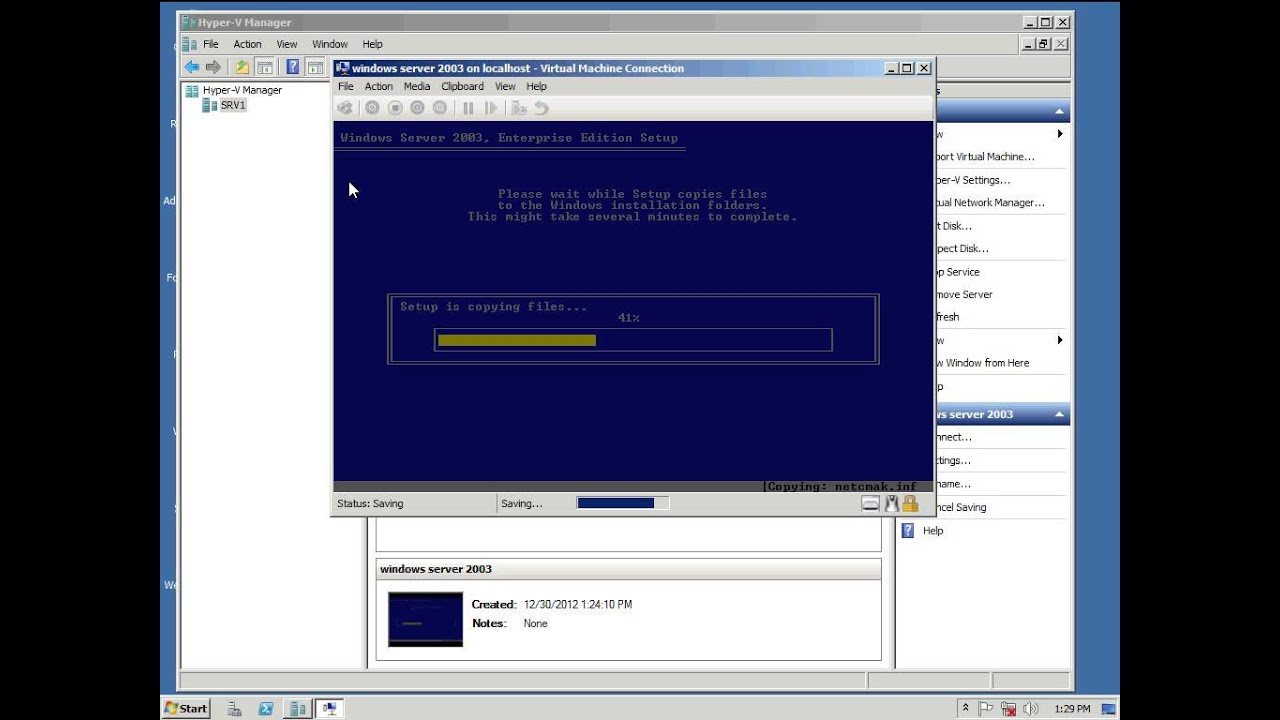This screenshot has width=1280, height=720.
Task: Click the Setup copying files progress bar
Action: tap(633, 340)
